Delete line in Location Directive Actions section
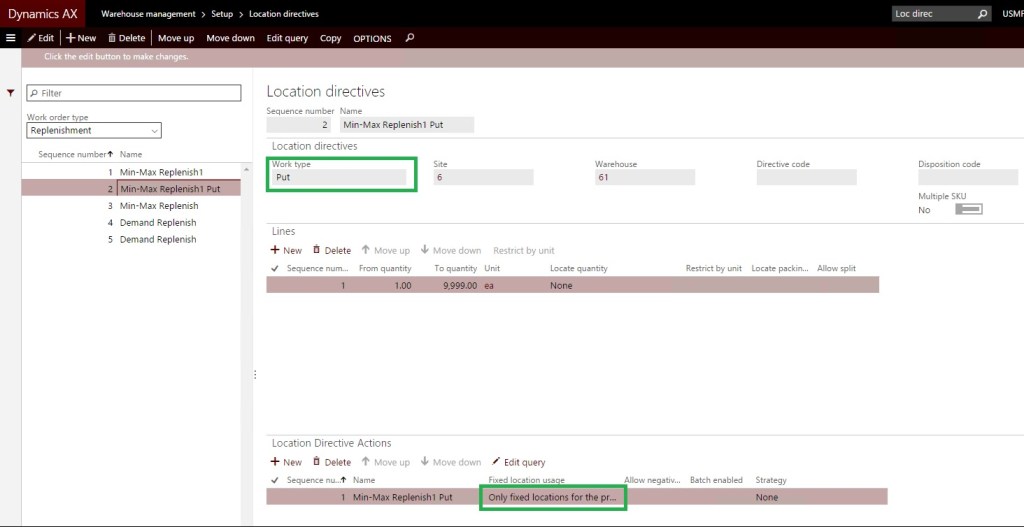The image size is (1024, 527). point(332,462)
